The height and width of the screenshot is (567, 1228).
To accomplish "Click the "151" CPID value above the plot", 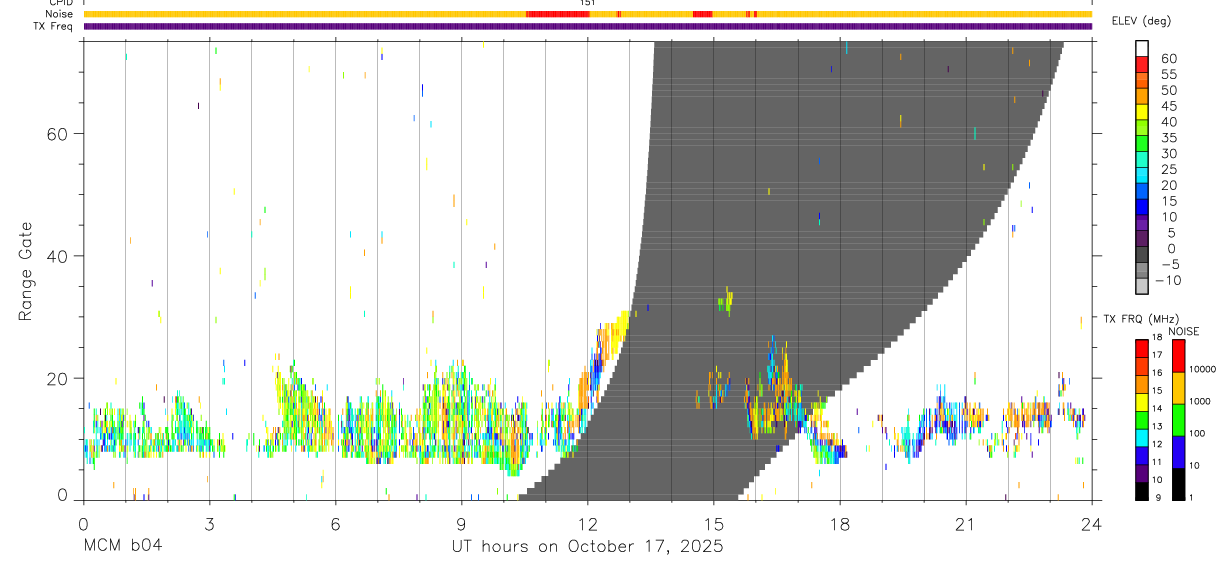I will (x=588, y=3).
